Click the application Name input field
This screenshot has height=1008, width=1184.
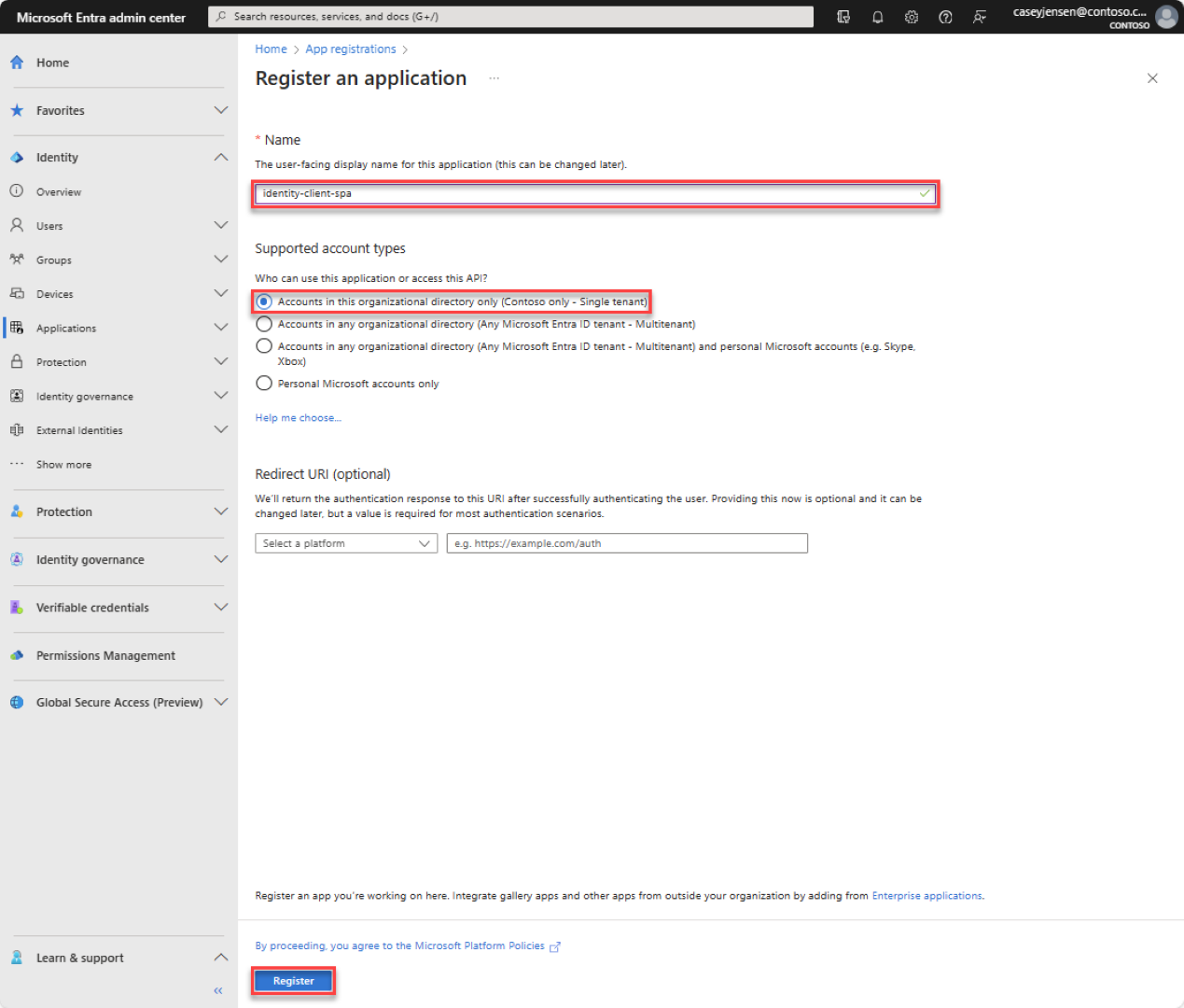pyautogui.click(x=595, y=194)
